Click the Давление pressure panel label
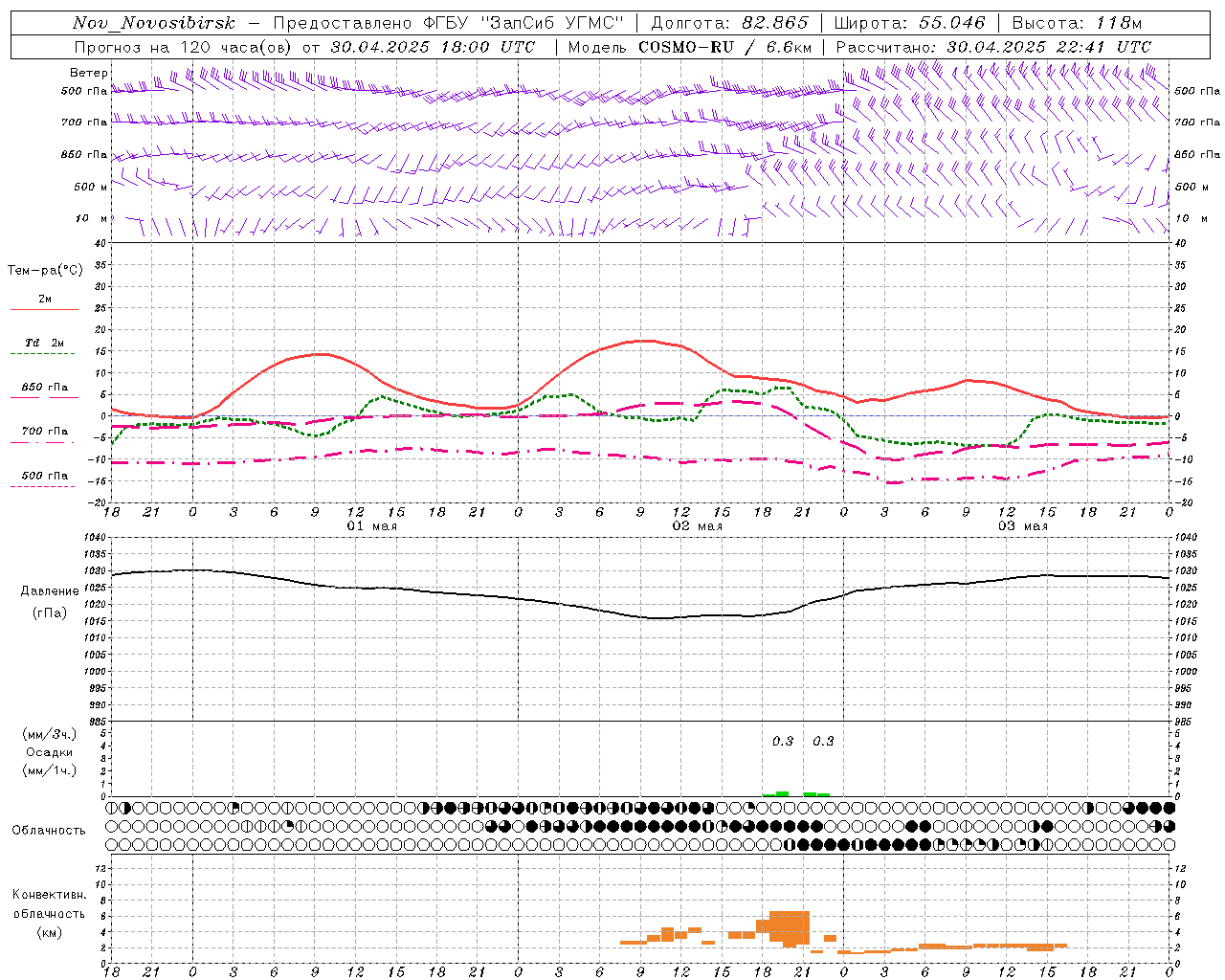 [x=50, y=591]
